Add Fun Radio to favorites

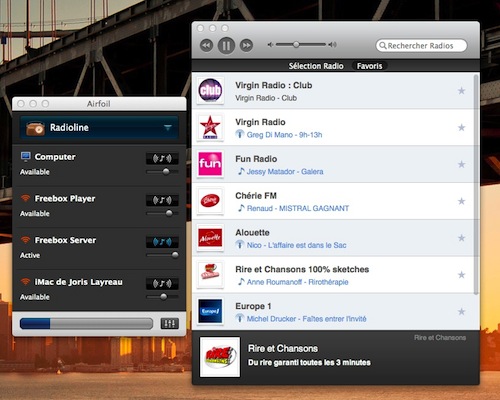[461, 164]
